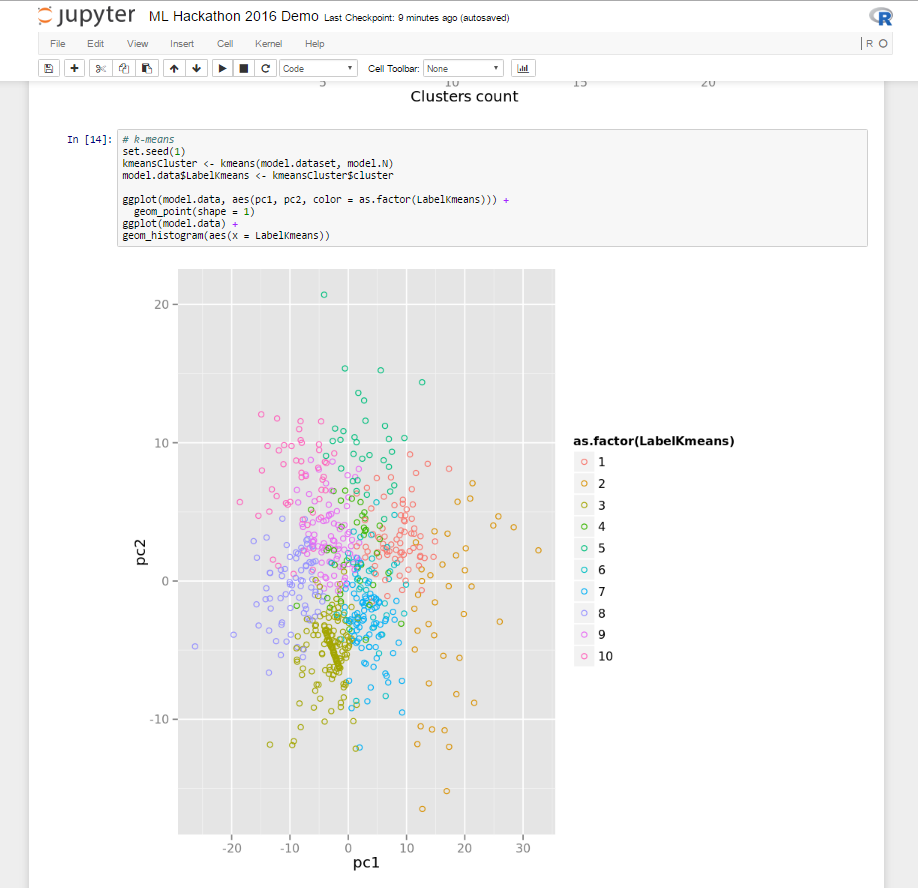
Task: Click the Cell Toolbar label
Action: click(x=393, y=68)
